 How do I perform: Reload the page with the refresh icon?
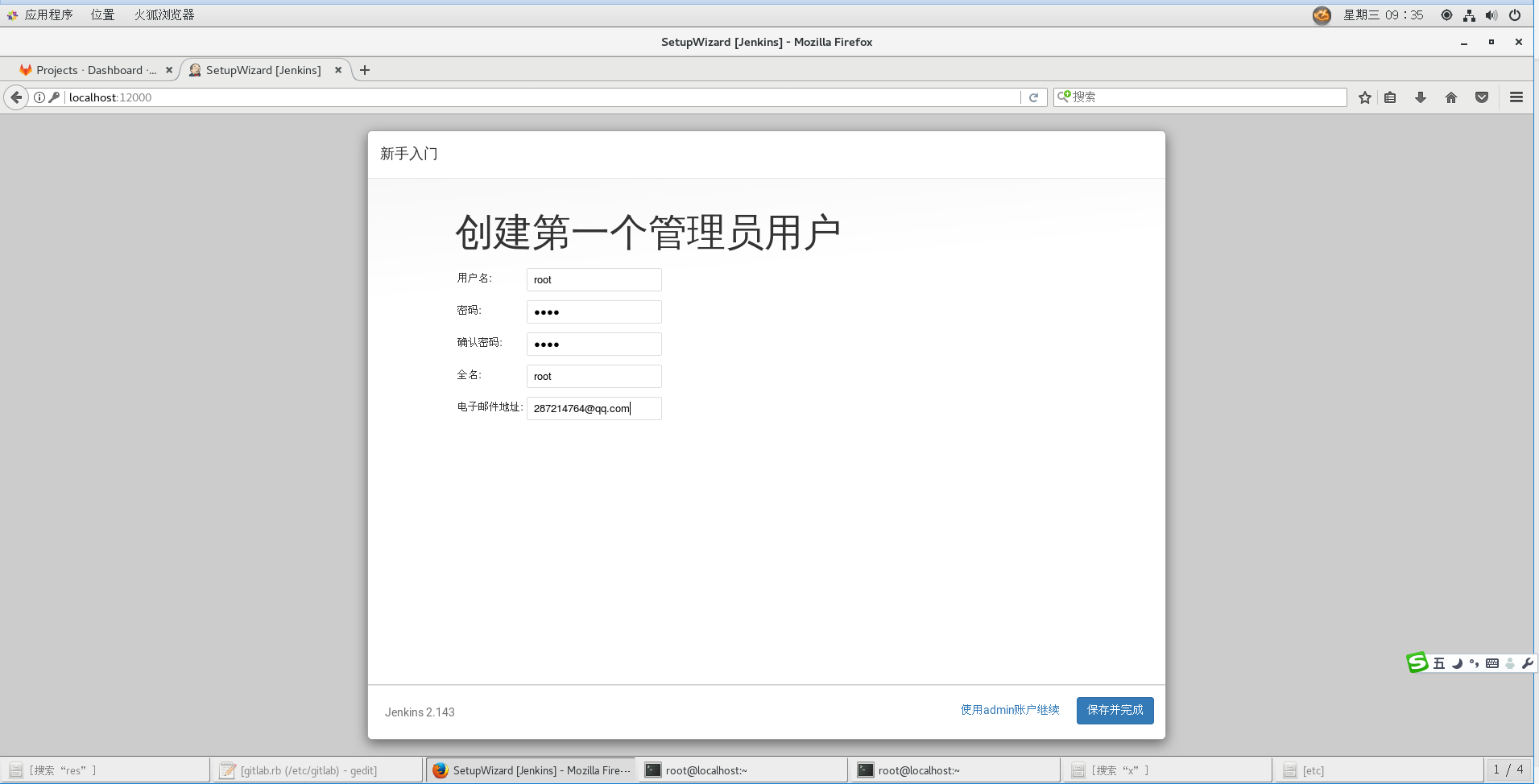pyautogui.click(x=1034, y=97)
